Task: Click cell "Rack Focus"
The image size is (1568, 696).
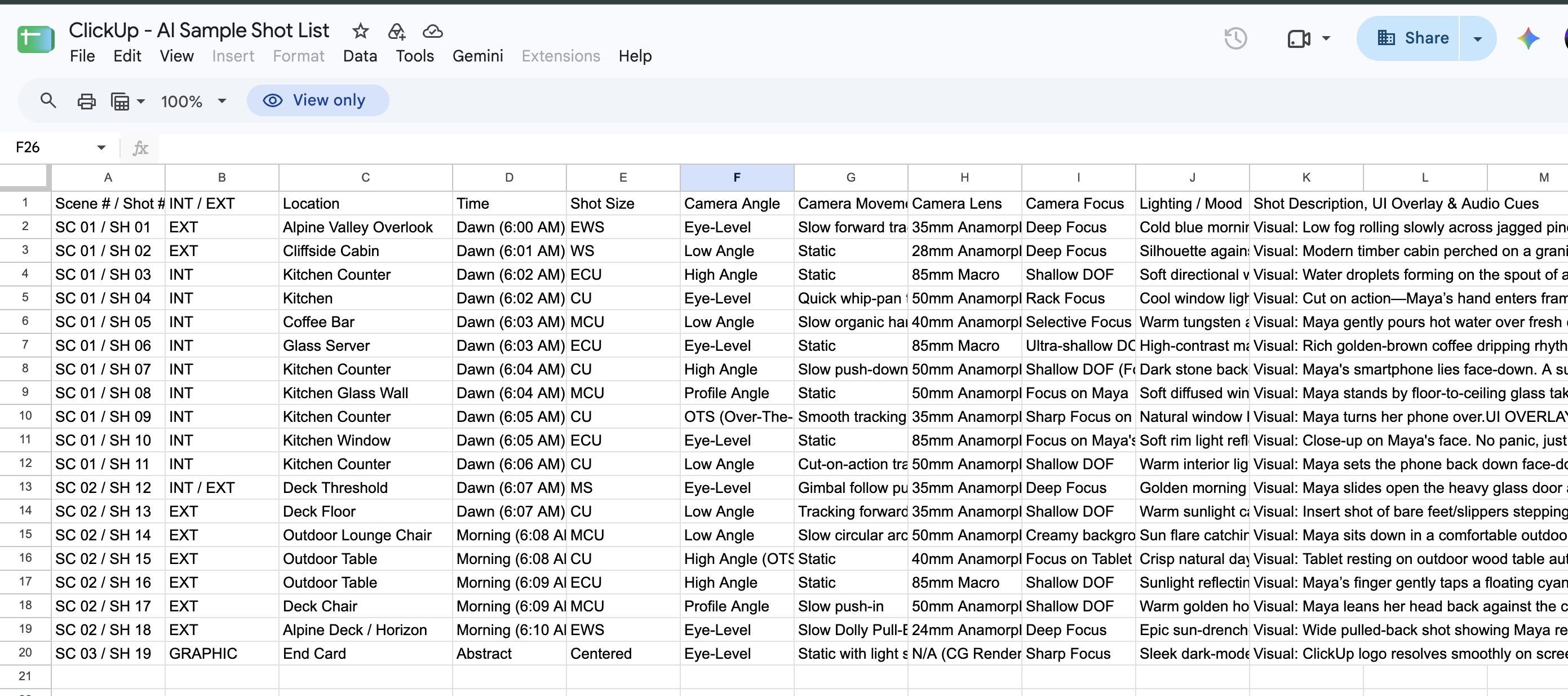Action: tap(1078, 298)
